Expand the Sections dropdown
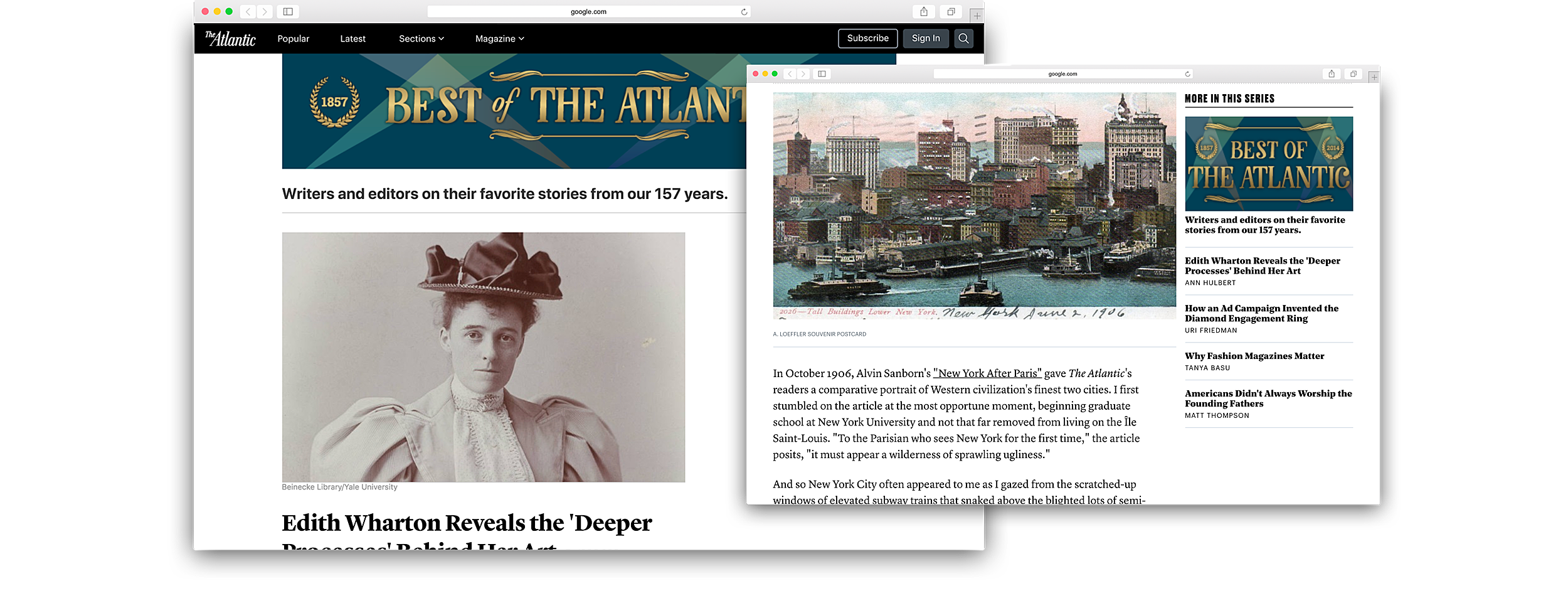This screenshot has width=1568, height=598. tap(421, 38)
